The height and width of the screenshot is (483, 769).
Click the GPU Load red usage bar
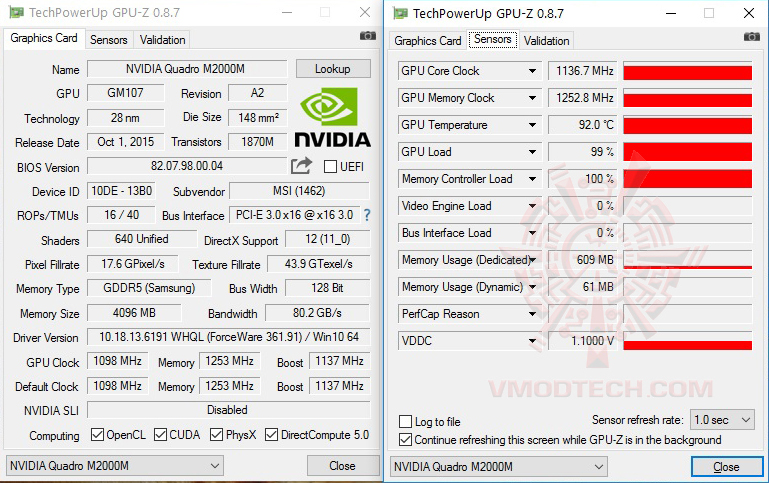click(687, 152)
